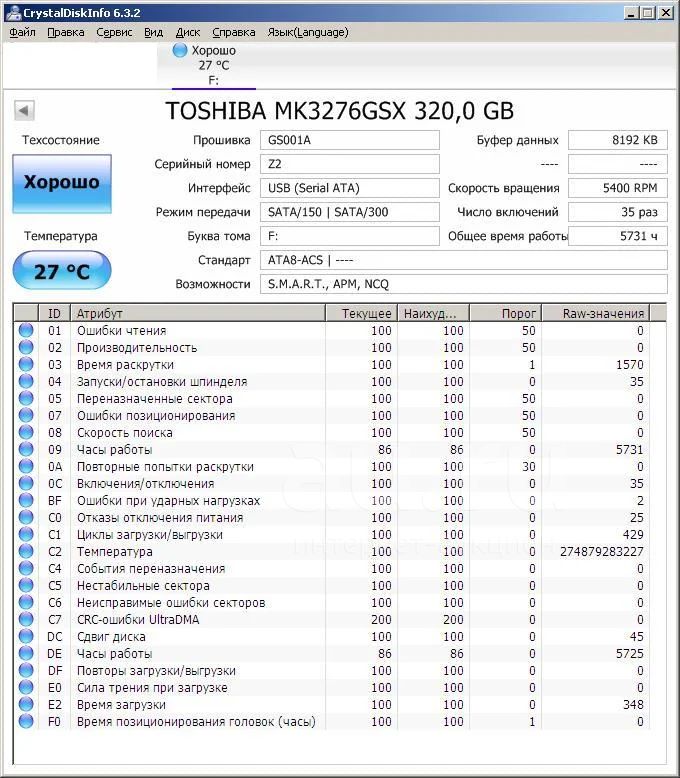Click status icon for Запуски/остановки шпинделя row
Screen dimensions: 680x778
tap(26, 381)
